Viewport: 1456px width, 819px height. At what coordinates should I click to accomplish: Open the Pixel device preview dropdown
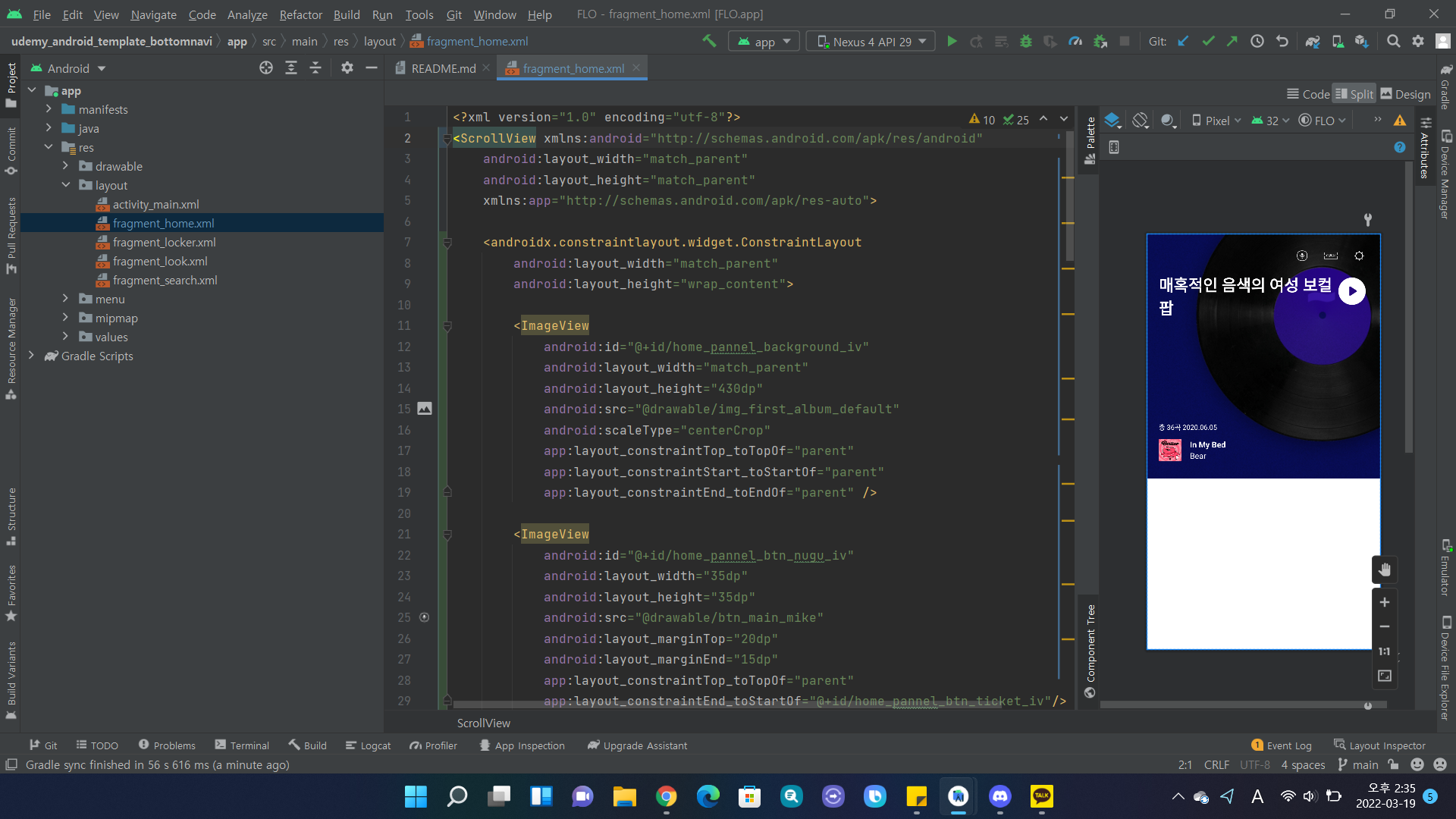1216,121
